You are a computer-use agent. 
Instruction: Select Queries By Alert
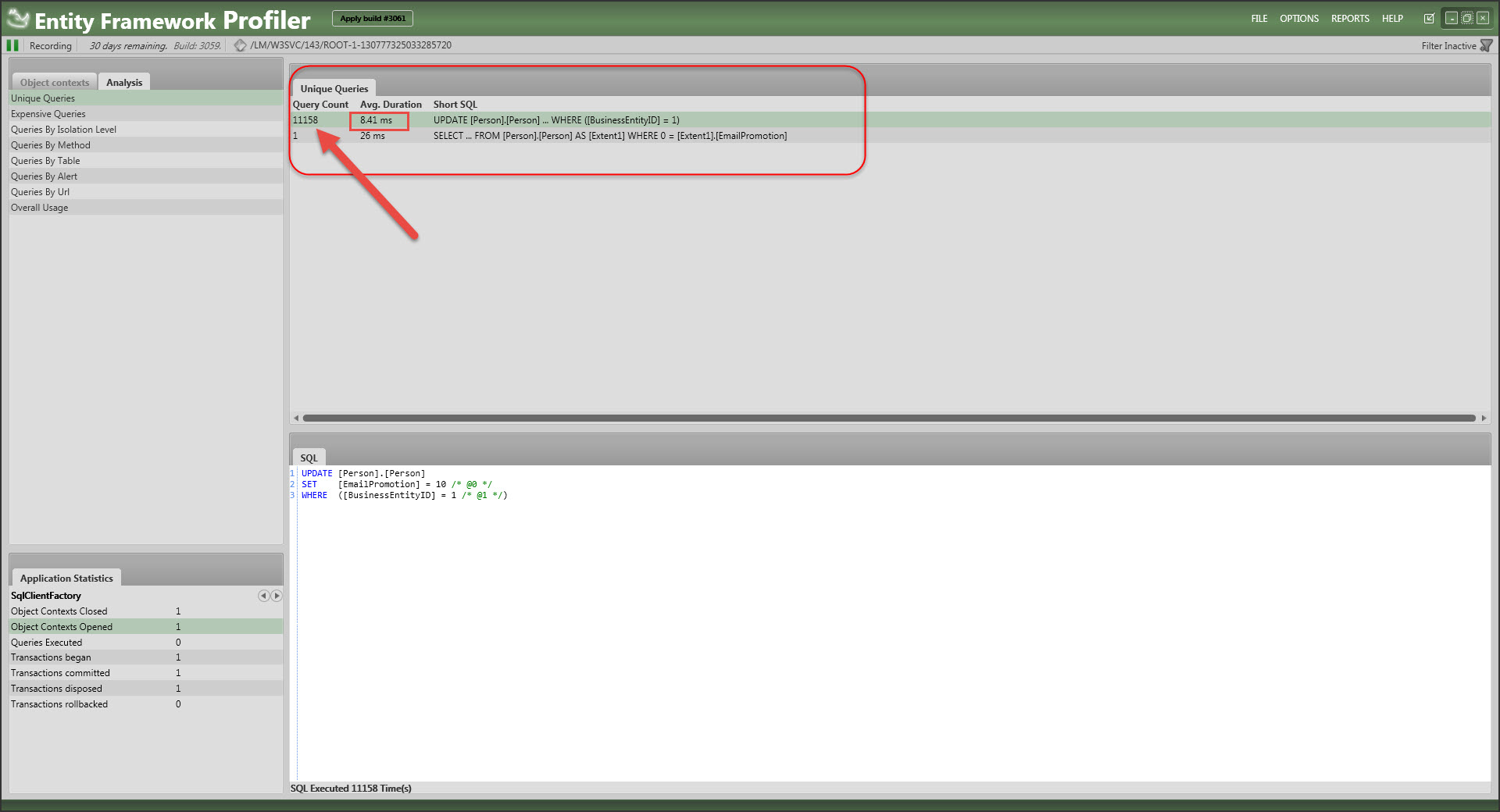(146, 176)
